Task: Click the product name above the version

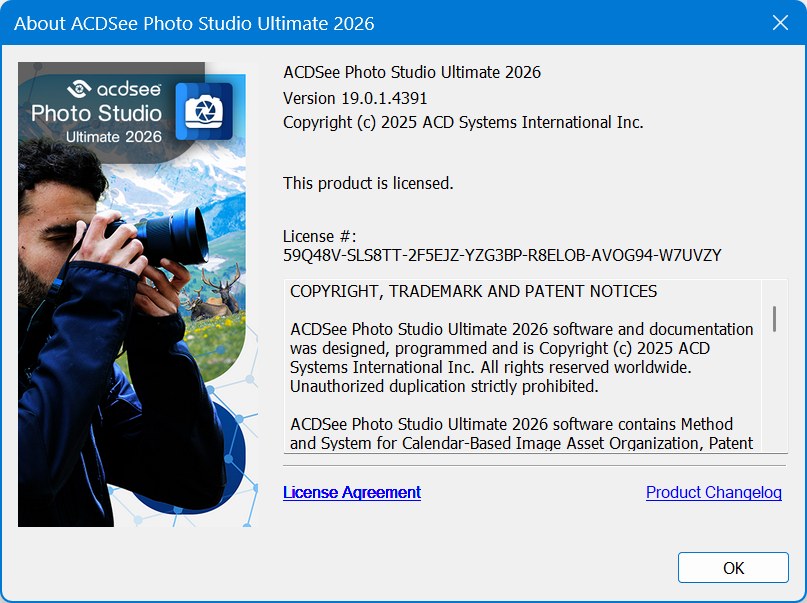Action: pyautogui.click(x=412, y=72)
